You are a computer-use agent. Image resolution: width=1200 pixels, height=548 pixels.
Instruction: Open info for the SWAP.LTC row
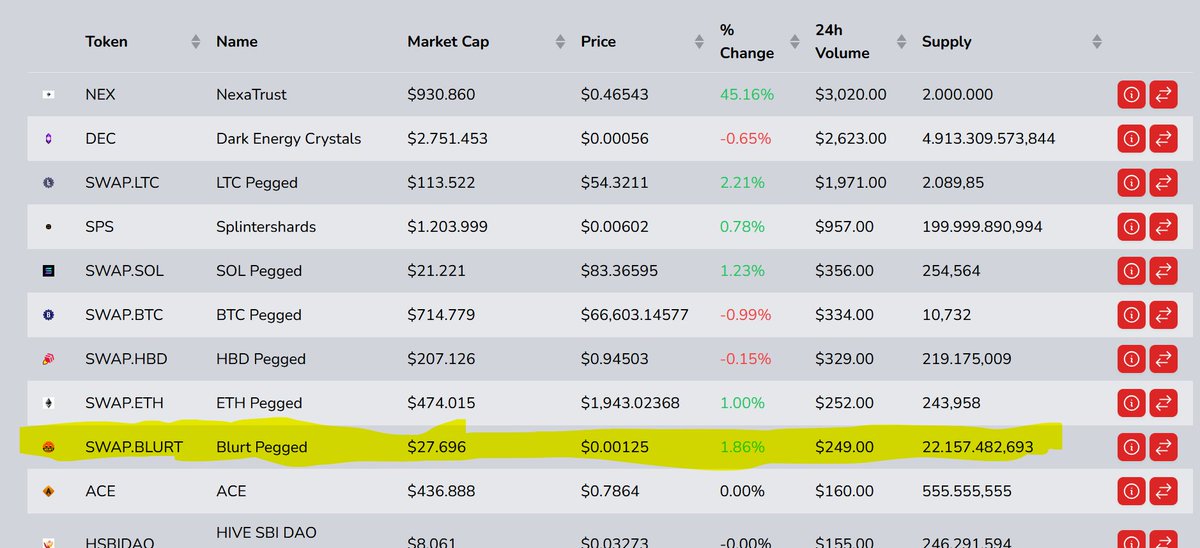click(x=1132, y=183)
